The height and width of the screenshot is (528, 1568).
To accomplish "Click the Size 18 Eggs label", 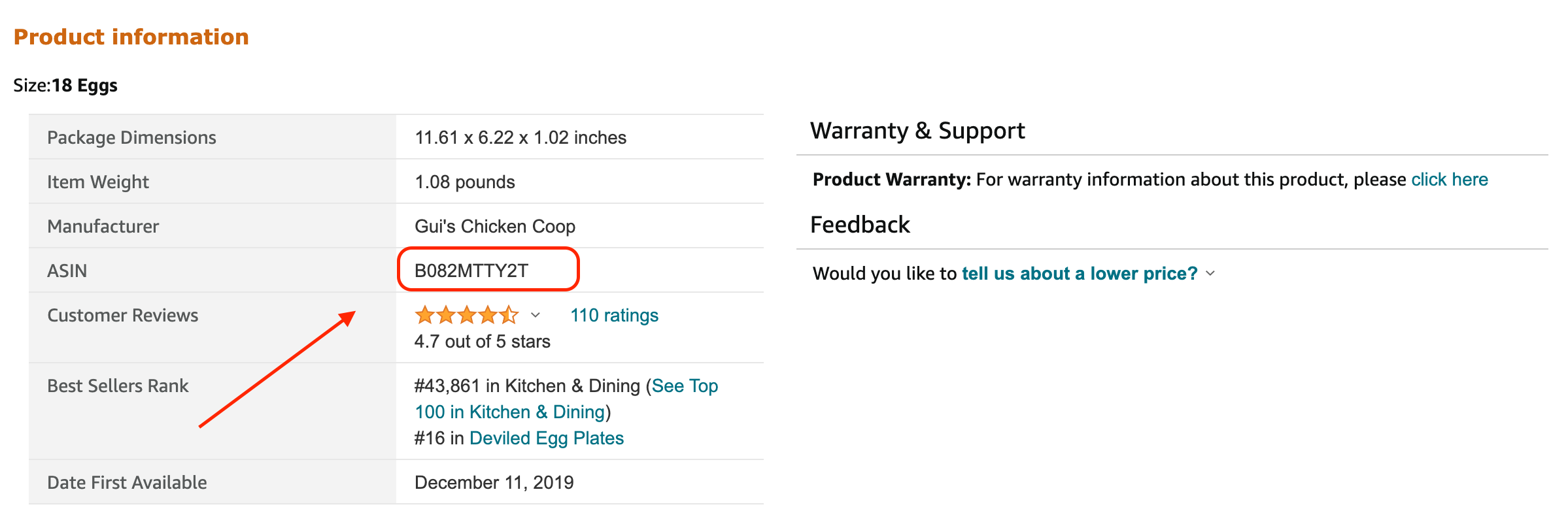I will pyautogui.click(x=65, y=86).
